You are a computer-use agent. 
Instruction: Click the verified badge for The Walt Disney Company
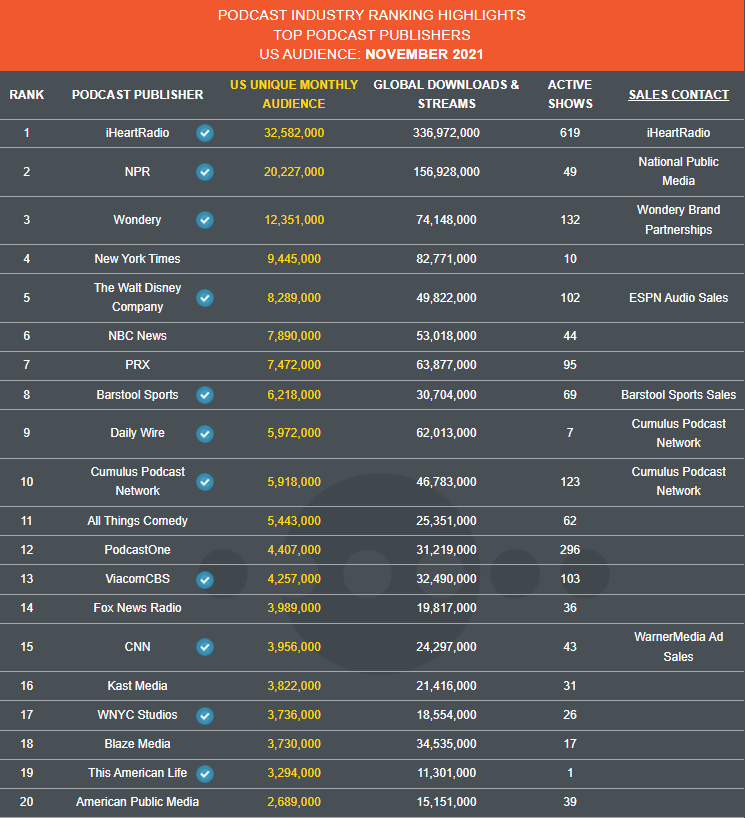[x=205, y=298]
